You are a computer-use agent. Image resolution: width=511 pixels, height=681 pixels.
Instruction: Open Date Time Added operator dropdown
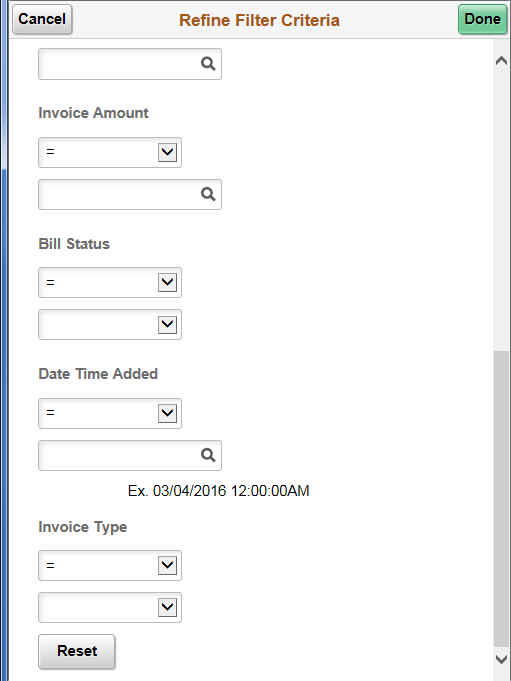point(110,413)
